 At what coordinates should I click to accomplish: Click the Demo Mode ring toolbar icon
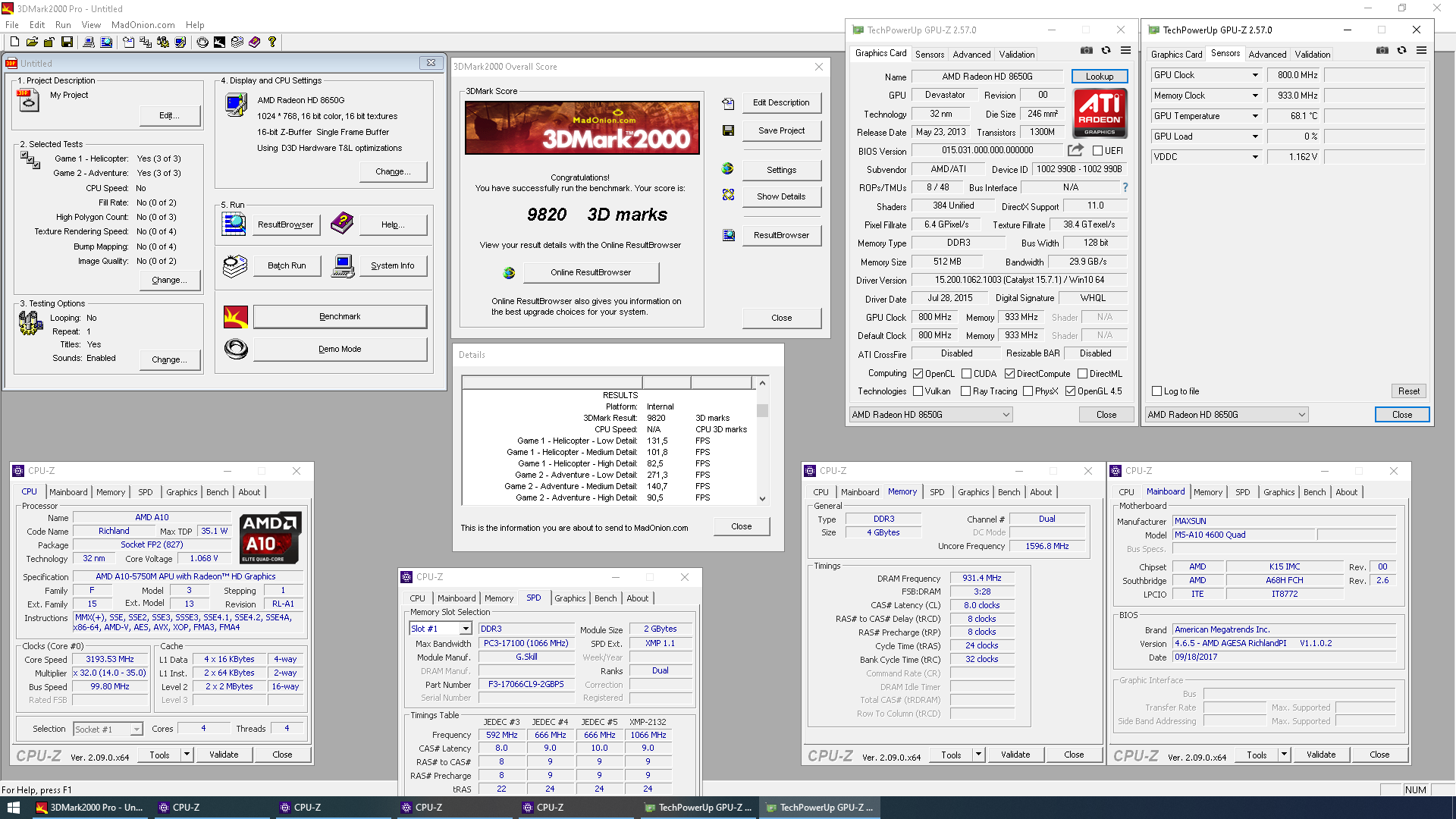(202, 42)
